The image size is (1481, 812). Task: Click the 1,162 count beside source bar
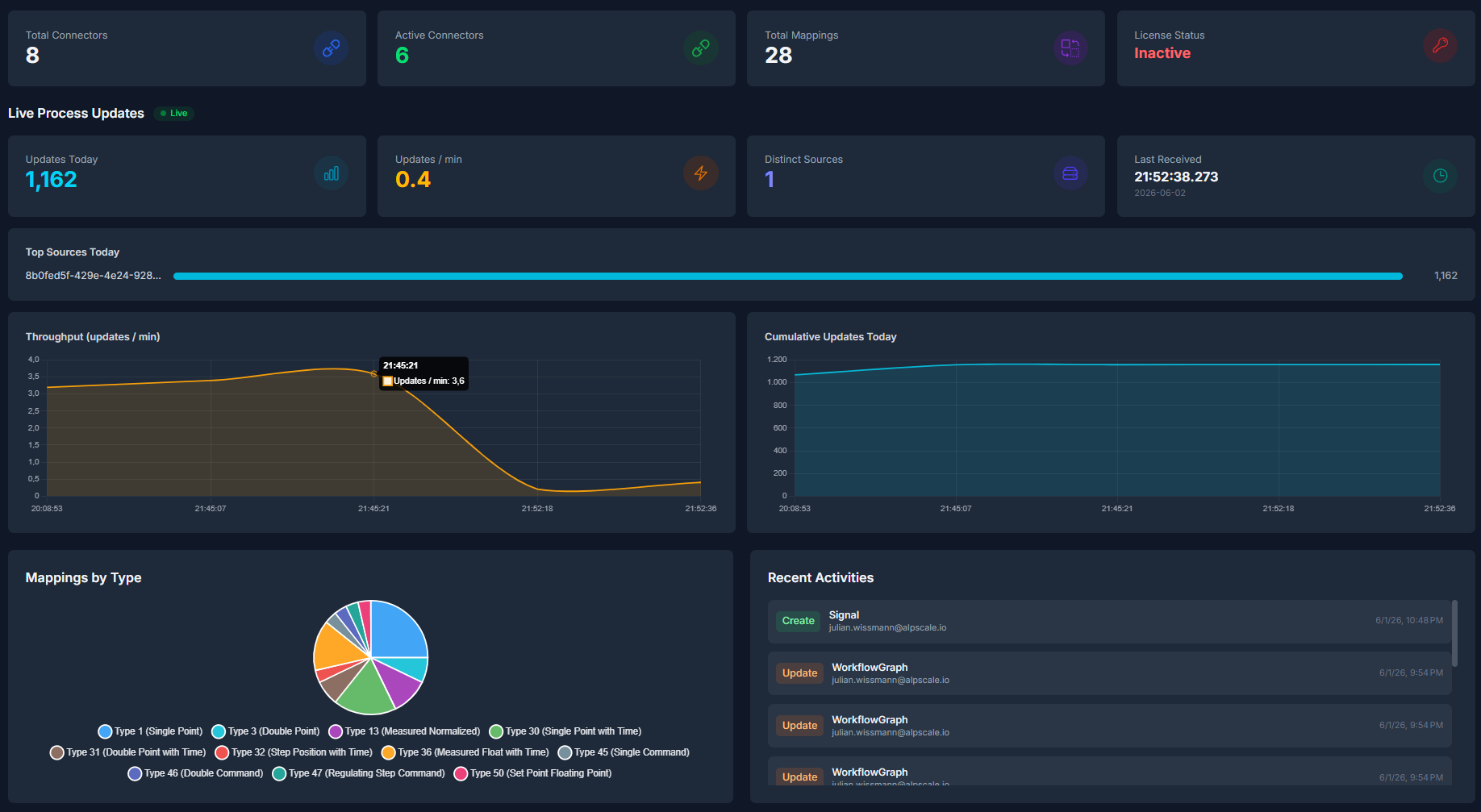coord(1446,276)
